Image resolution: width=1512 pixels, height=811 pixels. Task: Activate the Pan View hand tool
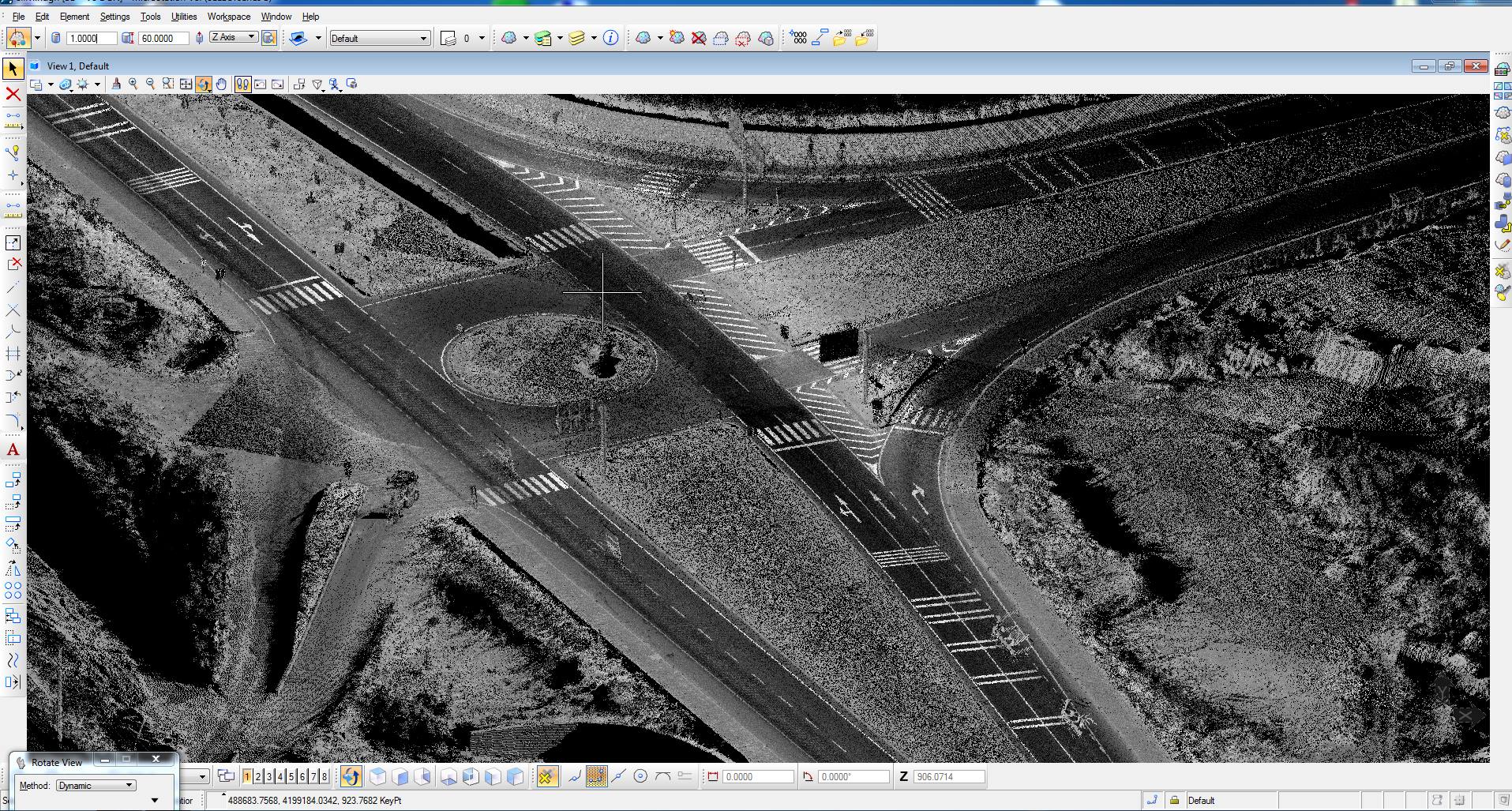[222, 84]
